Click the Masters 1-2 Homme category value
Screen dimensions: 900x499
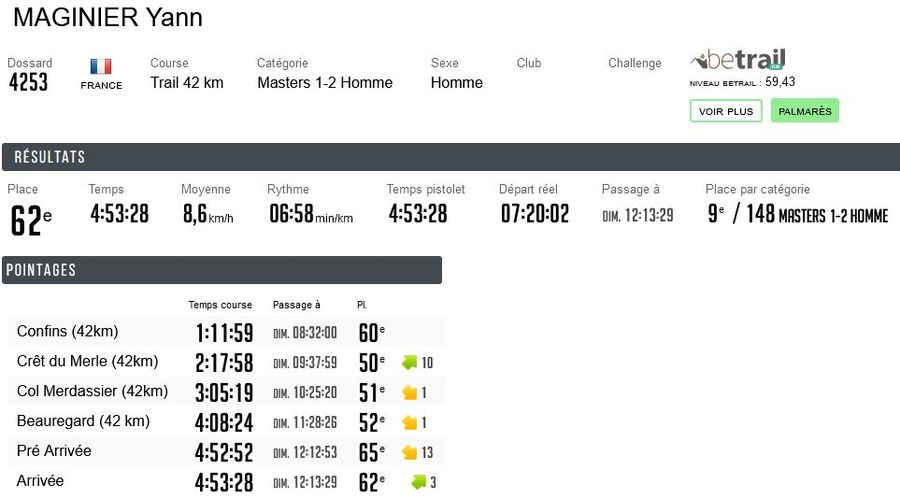[x=325, y=83]
